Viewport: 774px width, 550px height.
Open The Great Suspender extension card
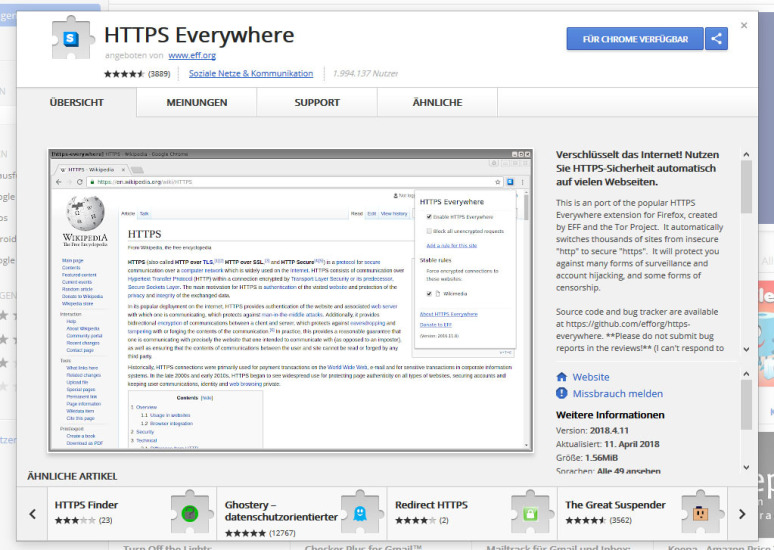tap(642, 513)
